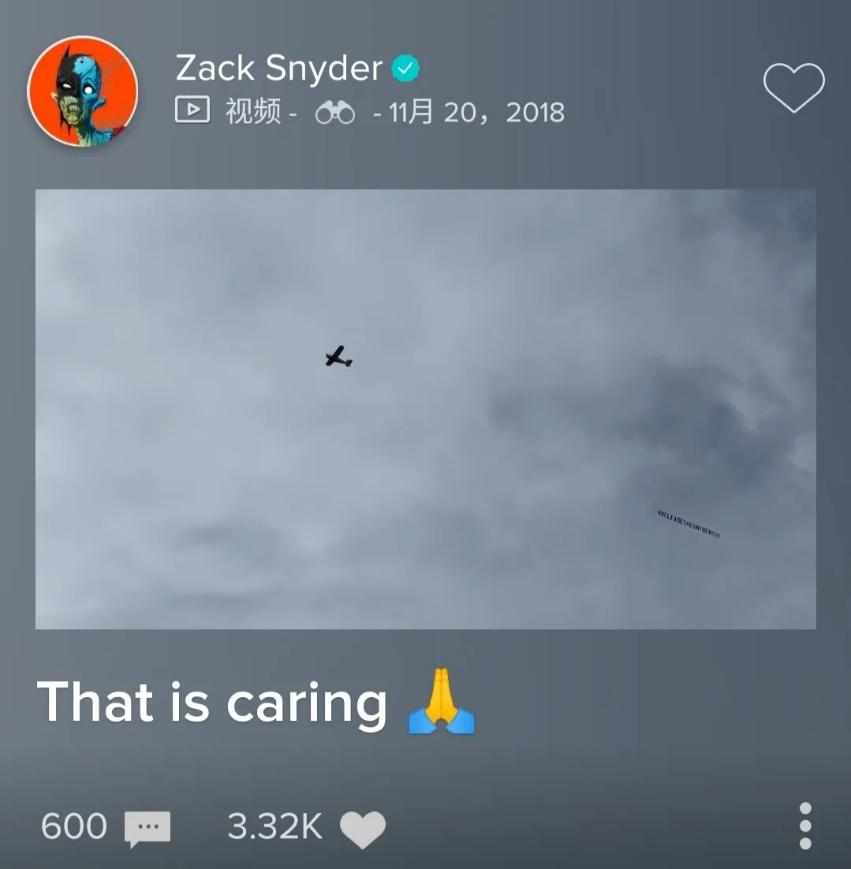Open the 600 comments count

pos(74,826)
